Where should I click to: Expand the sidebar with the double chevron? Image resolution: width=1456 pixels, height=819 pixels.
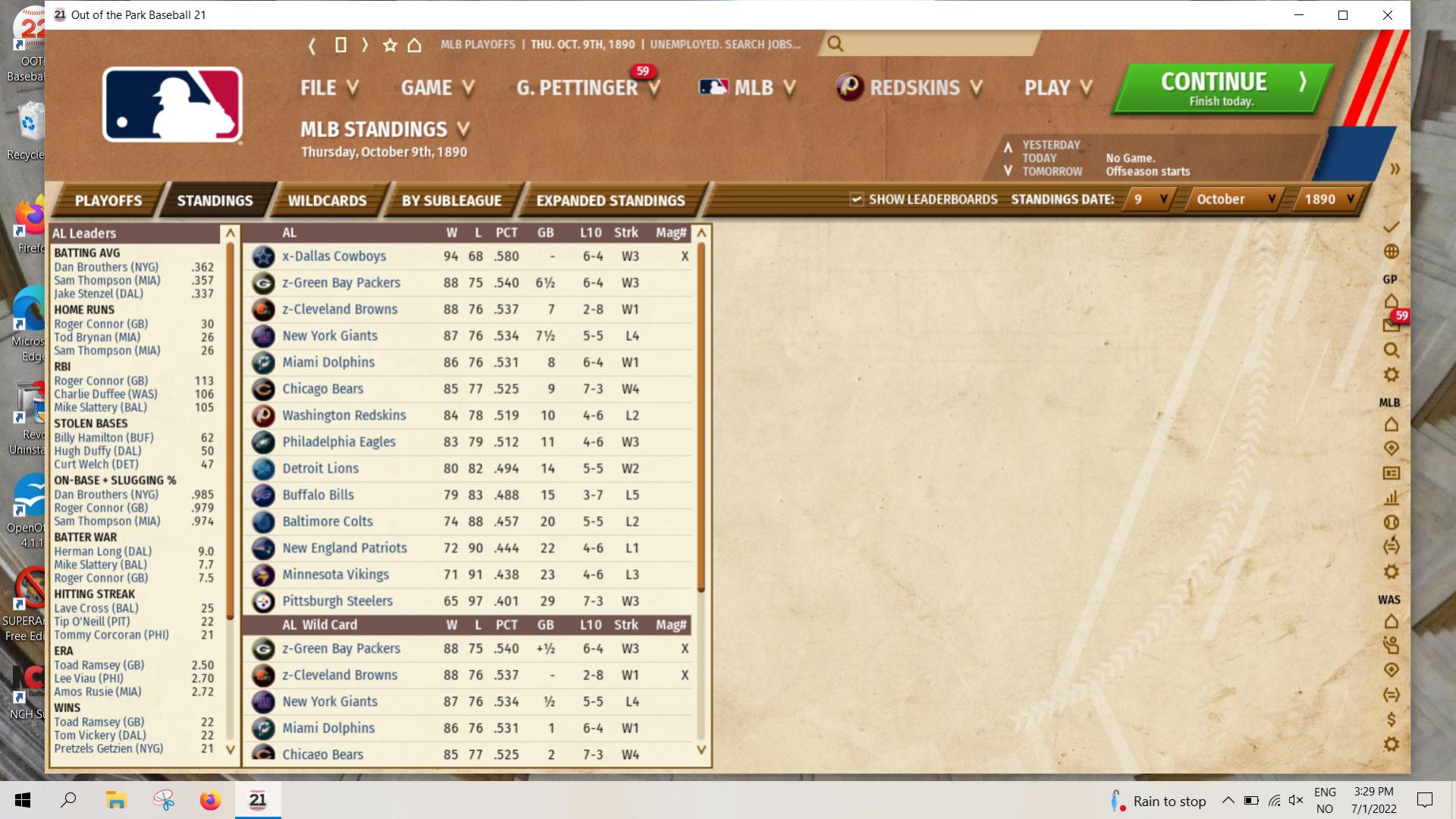[1395, 169]
